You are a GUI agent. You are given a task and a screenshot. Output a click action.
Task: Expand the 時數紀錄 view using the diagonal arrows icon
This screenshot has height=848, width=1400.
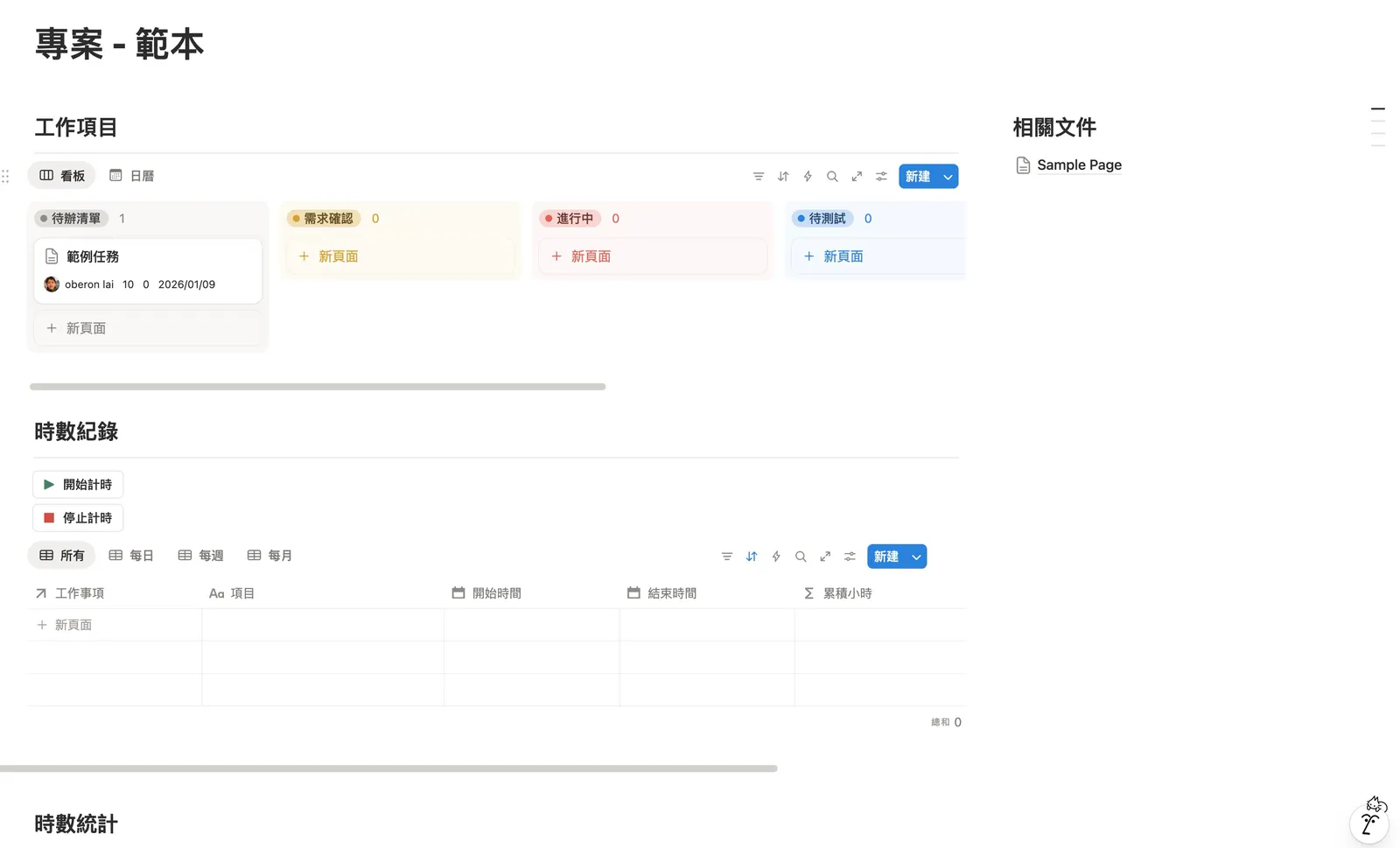[824, 556]
